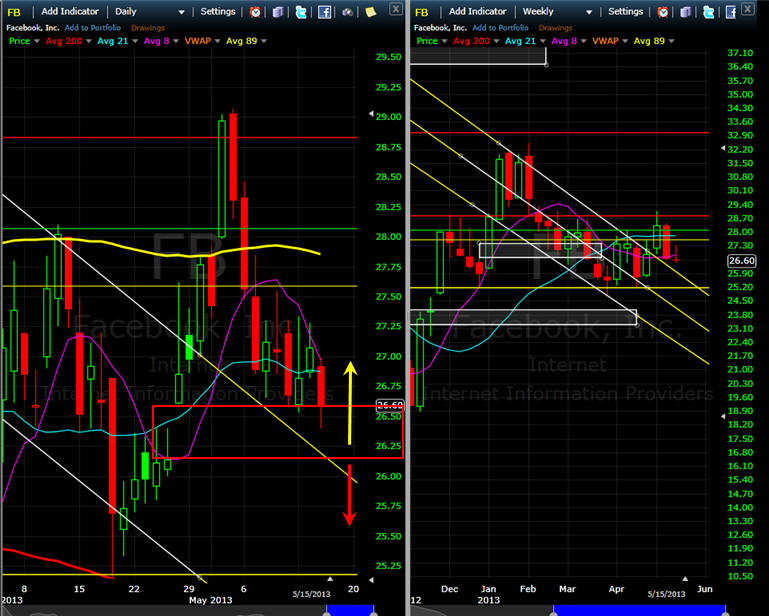Image resolution: width=769 pixels, height=616 pixels.
Task: Expand VWAP arrow in Daily chart
Action: 217,41
